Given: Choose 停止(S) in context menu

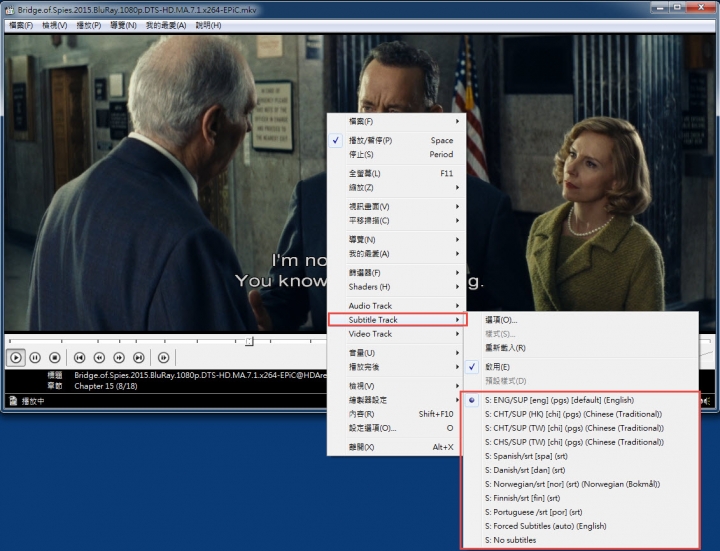Looking at the screenshot, I should coord(397,155).
